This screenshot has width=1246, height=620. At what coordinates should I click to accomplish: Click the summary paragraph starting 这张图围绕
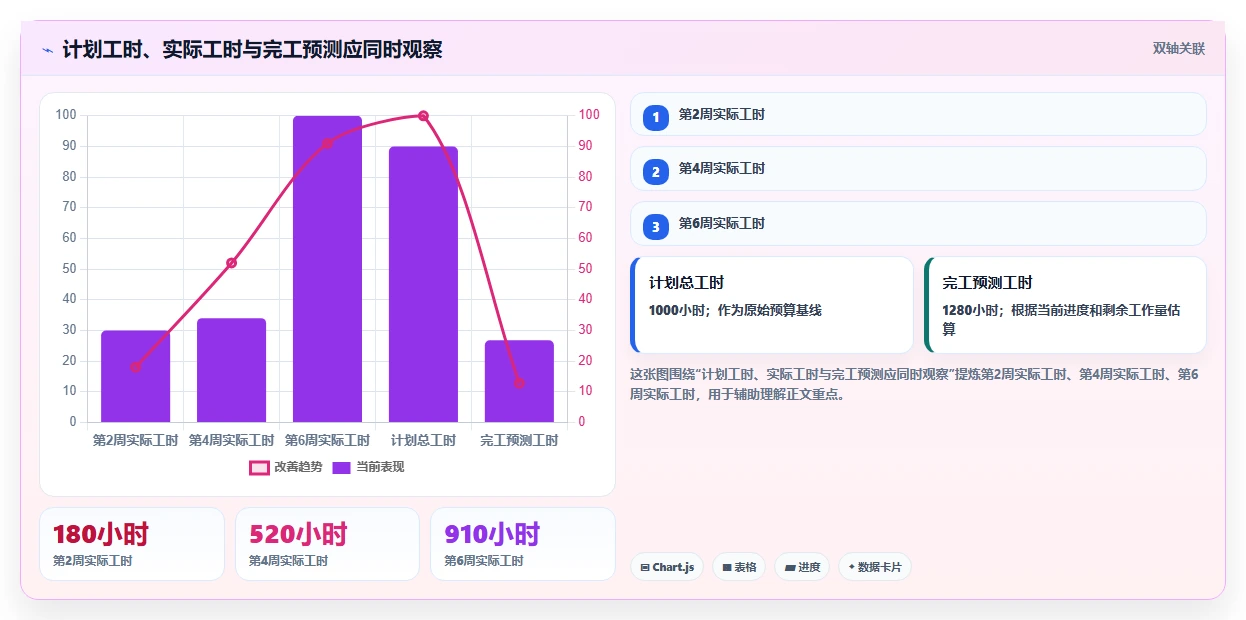pos(914,384)
